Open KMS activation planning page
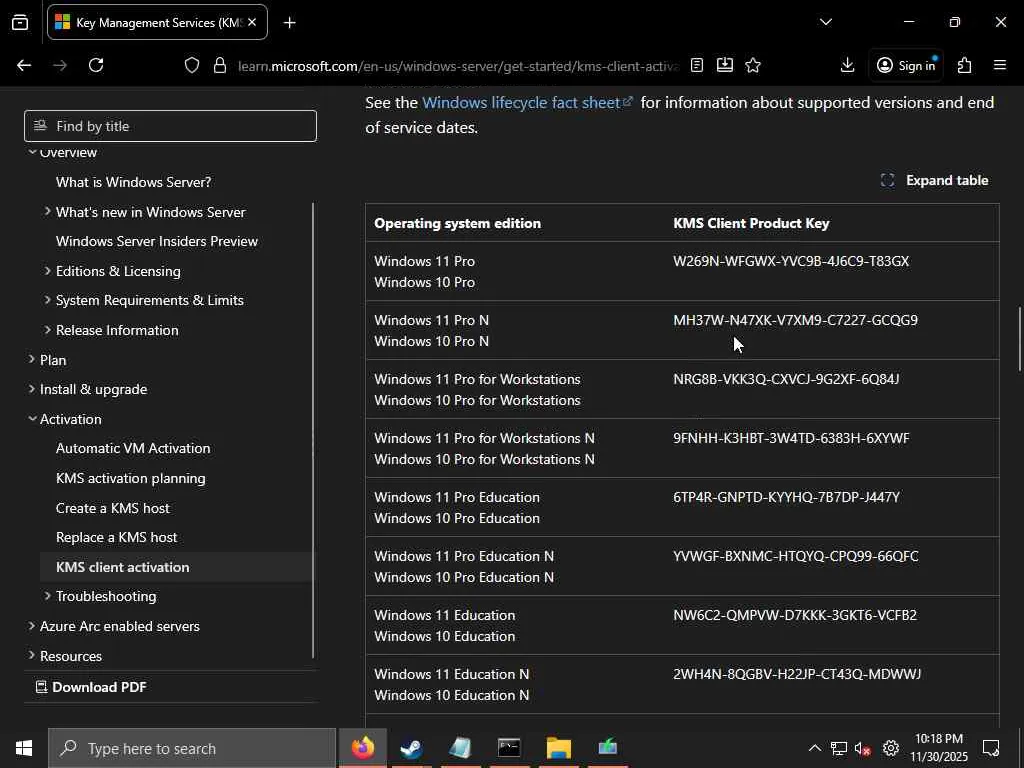The height and width of the screenshot is (768, 1024). (x=131, y=478)
